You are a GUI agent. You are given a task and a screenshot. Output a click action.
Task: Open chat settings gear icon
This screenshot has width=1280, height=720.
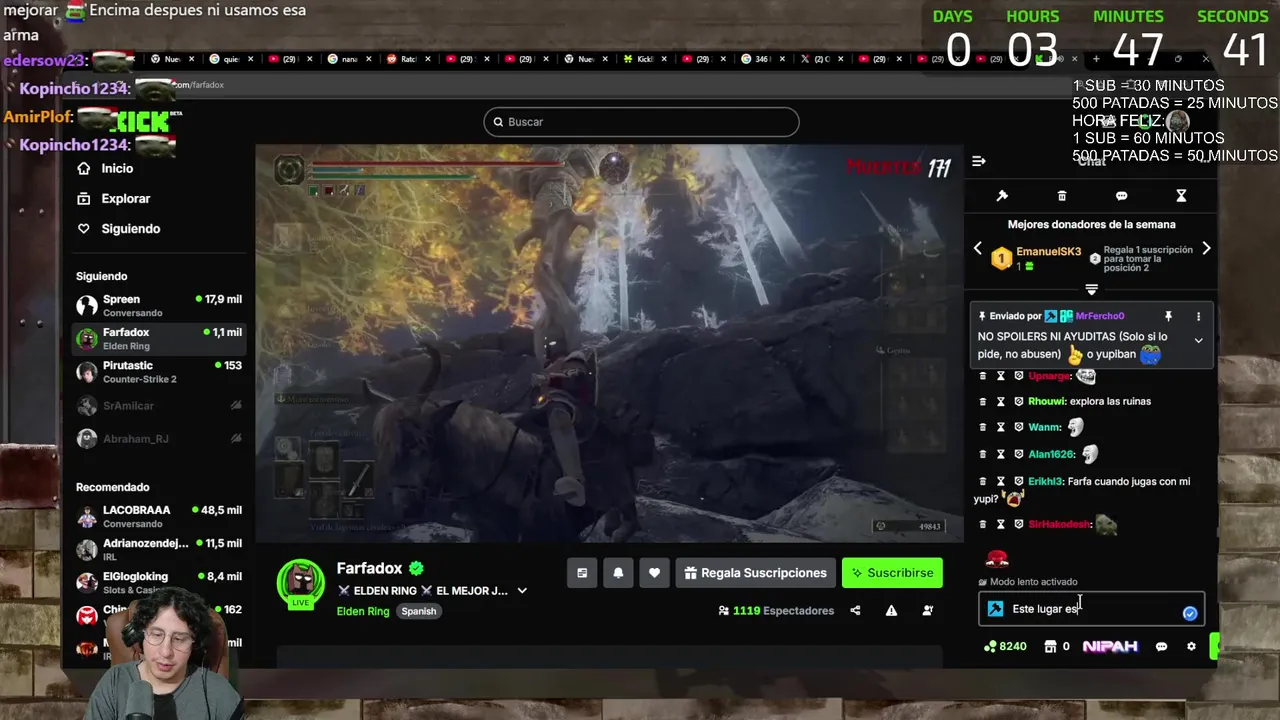click(1191, 646)
